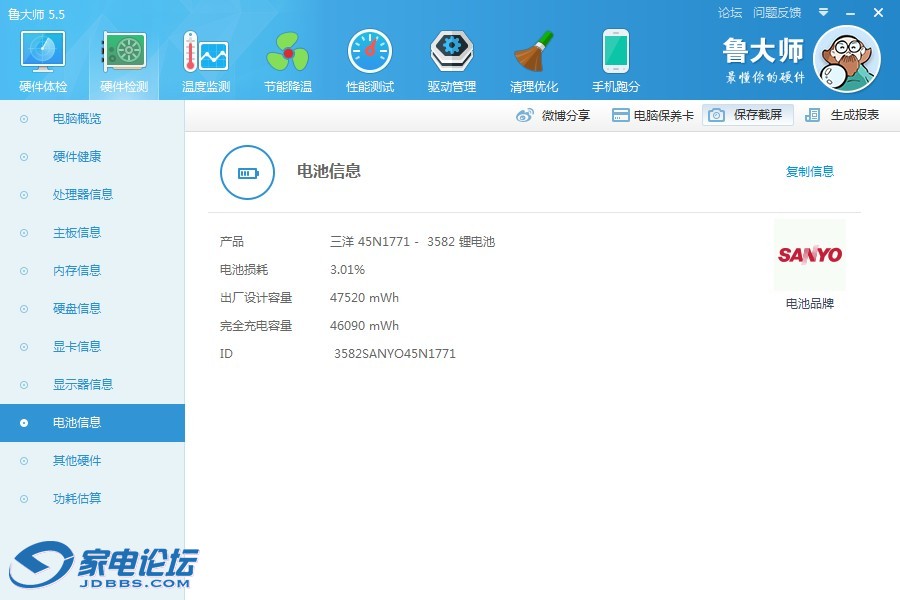
Task: Expand the title bar dropdown menu arrow
Action: point(823,13)
